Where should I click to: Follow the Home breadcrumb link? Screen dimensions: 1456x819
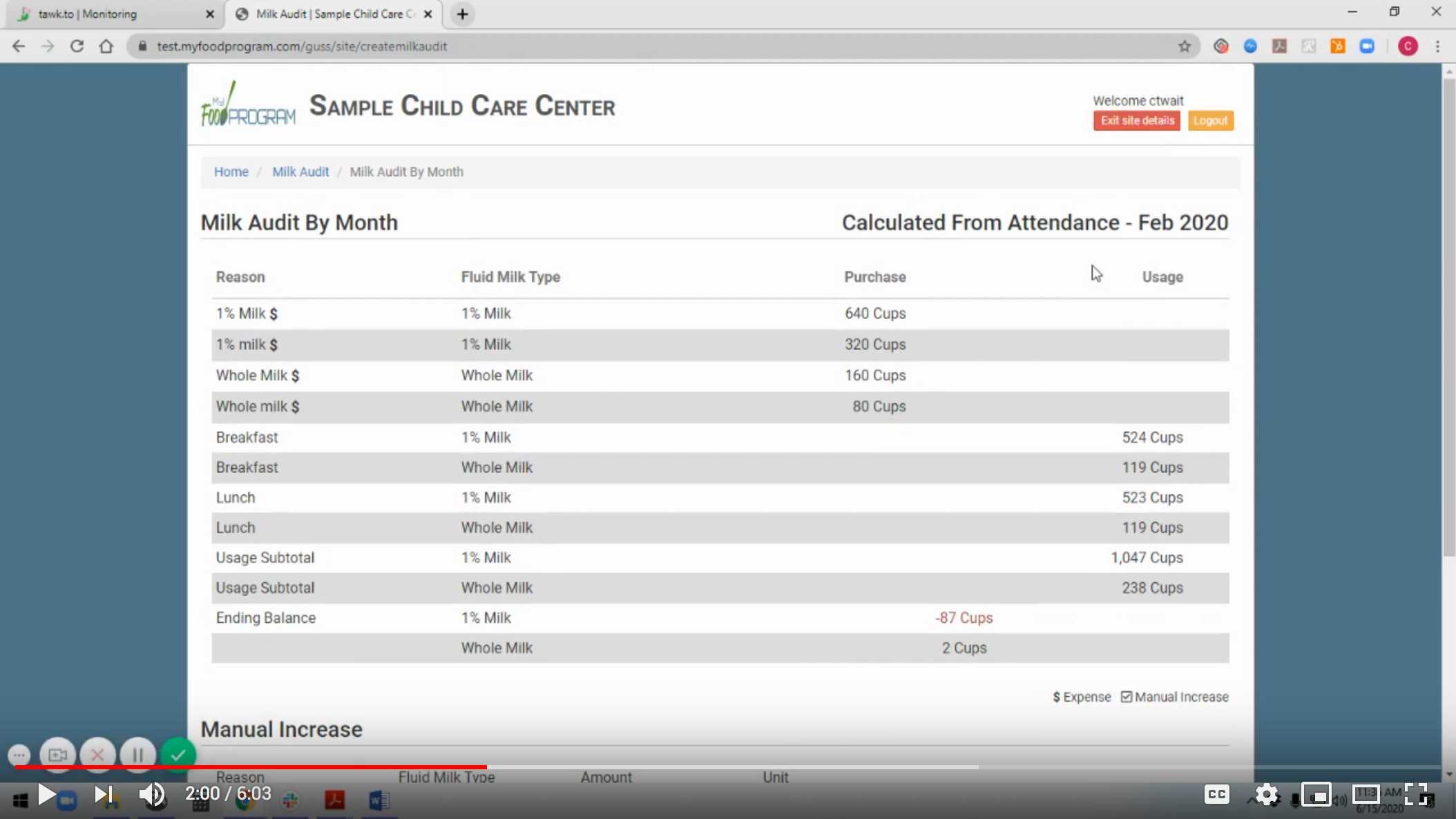(x=231, y=172)
